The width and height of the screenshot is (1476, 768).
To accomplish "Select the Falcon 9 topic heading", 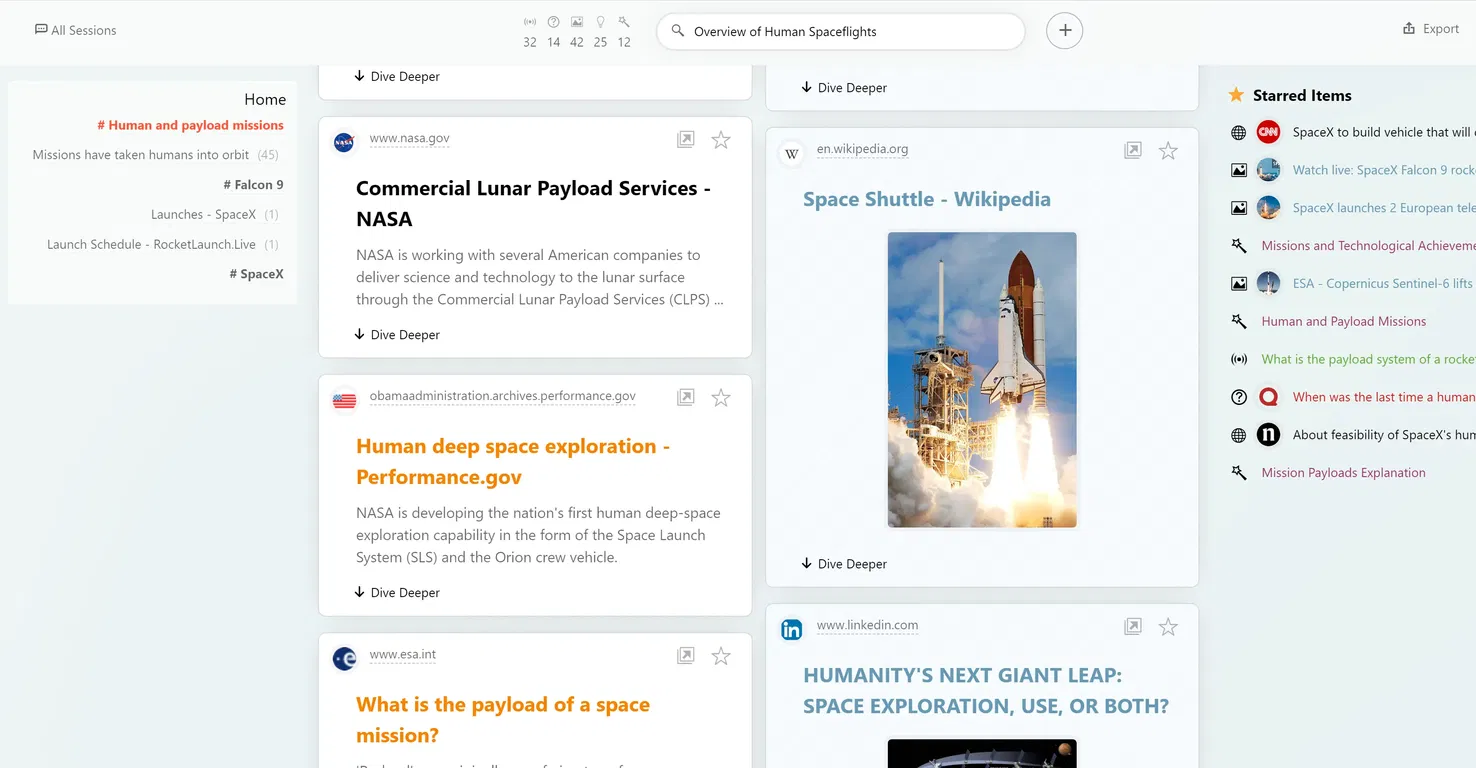I will point(254,184).
